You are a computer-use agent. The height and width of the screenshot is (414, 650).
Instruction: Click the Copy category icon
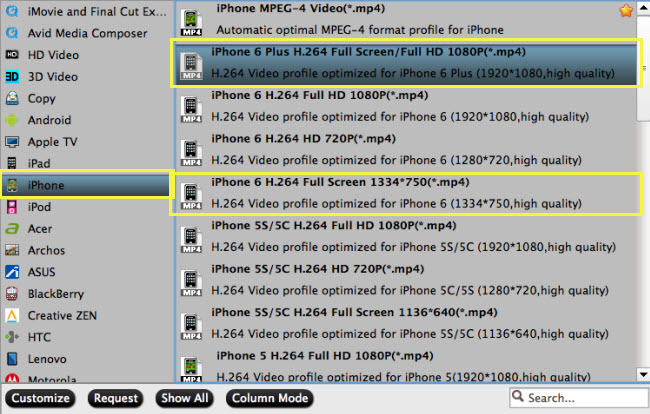pos(12,98)
